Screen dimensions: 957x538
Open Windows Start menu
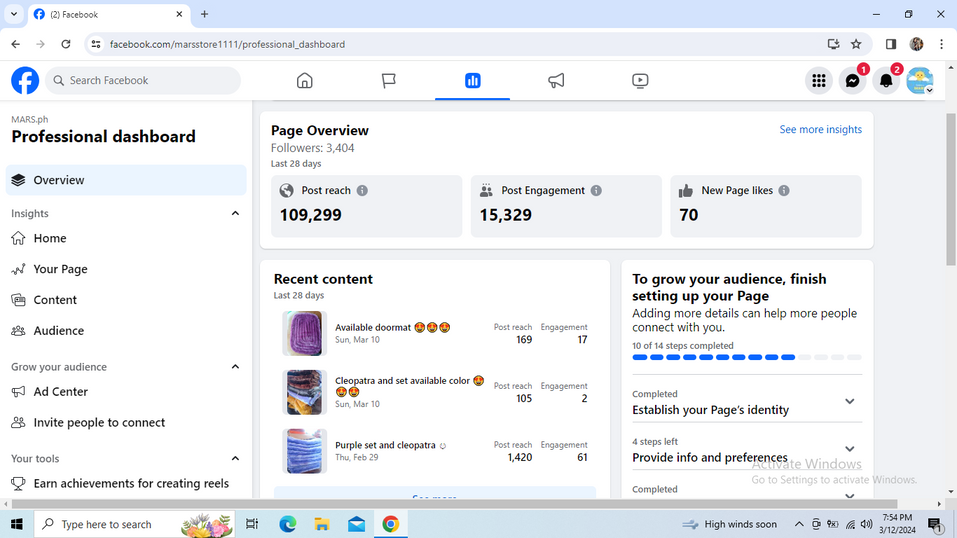[x=16, y=524]
